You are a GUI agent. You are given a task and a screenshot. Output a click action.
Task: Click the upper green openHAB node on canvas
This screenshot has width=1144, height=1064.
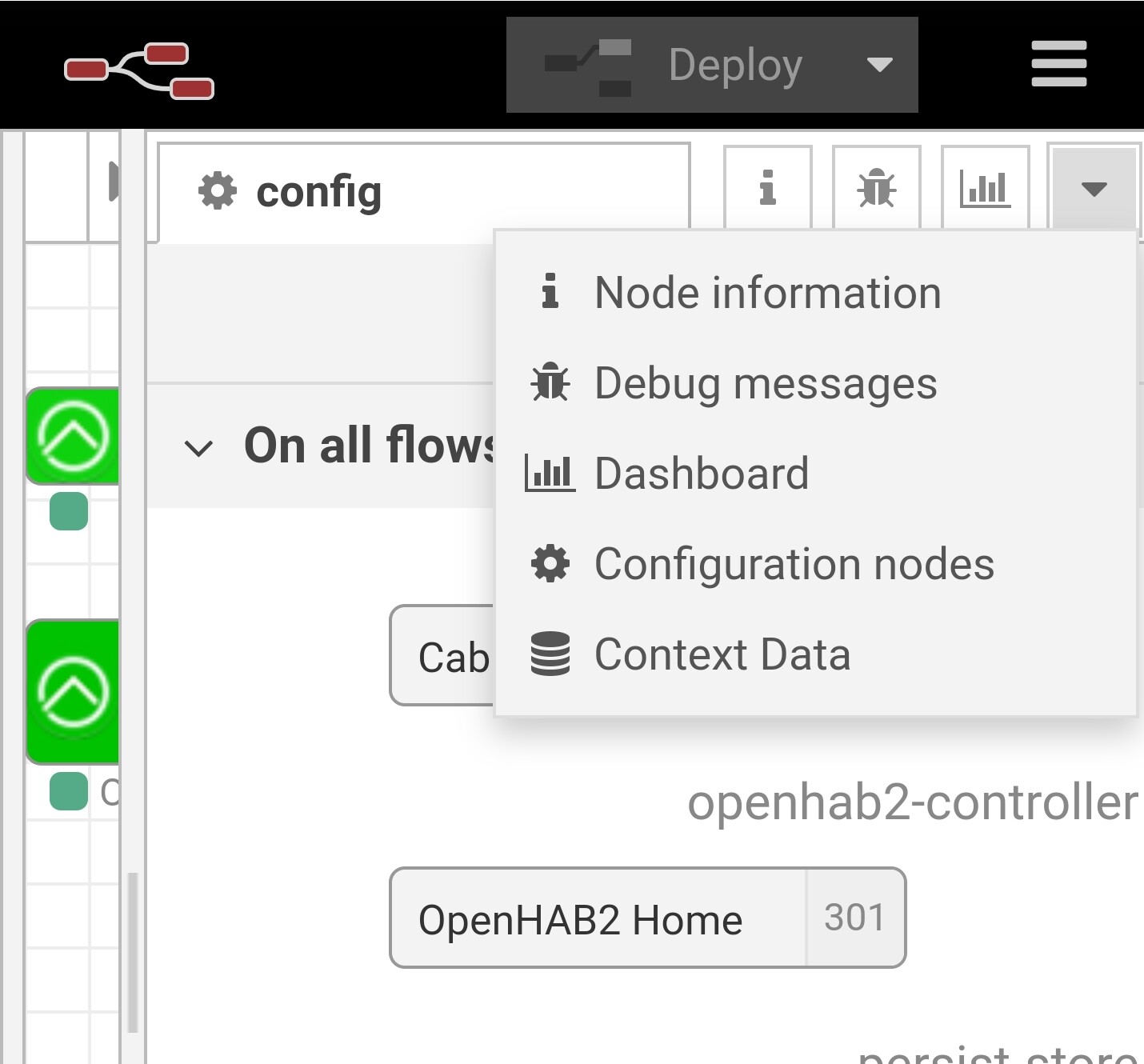click(73, 436)
